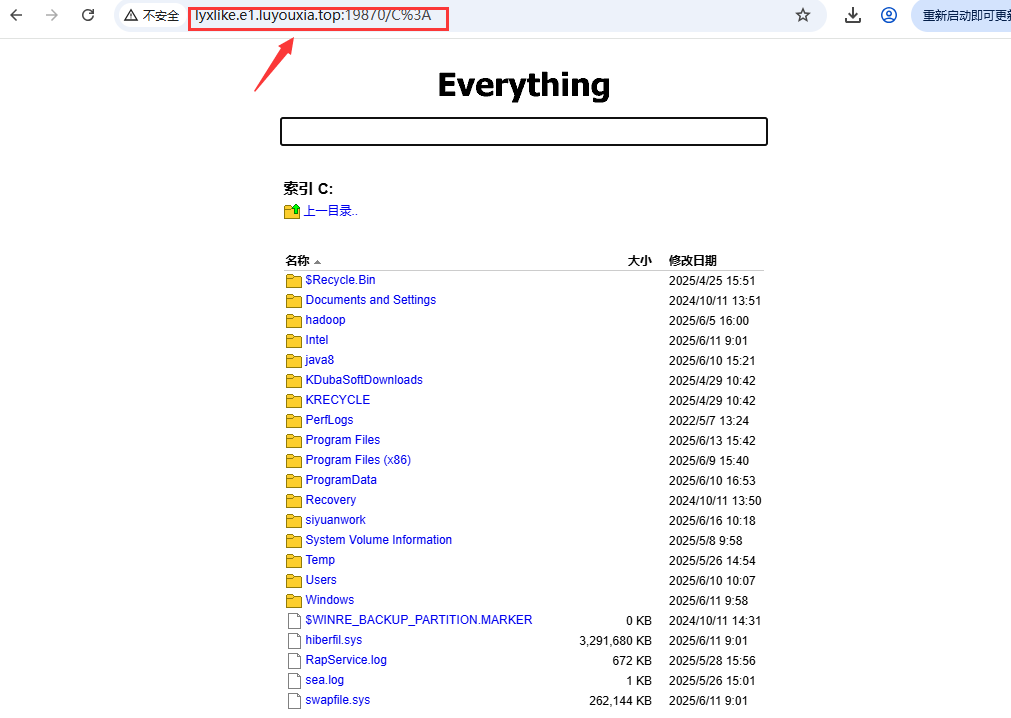Click folder icon beside Windows

[294, 600]
